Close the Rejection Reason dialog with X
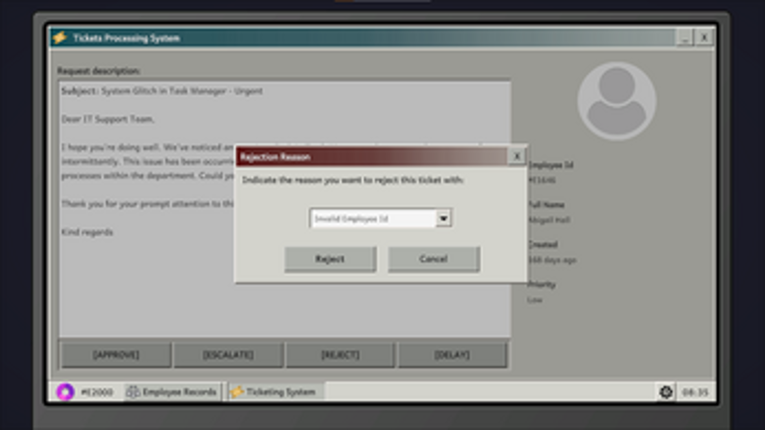The width and height of the screenshot is (765, 430). coord(517,156)
